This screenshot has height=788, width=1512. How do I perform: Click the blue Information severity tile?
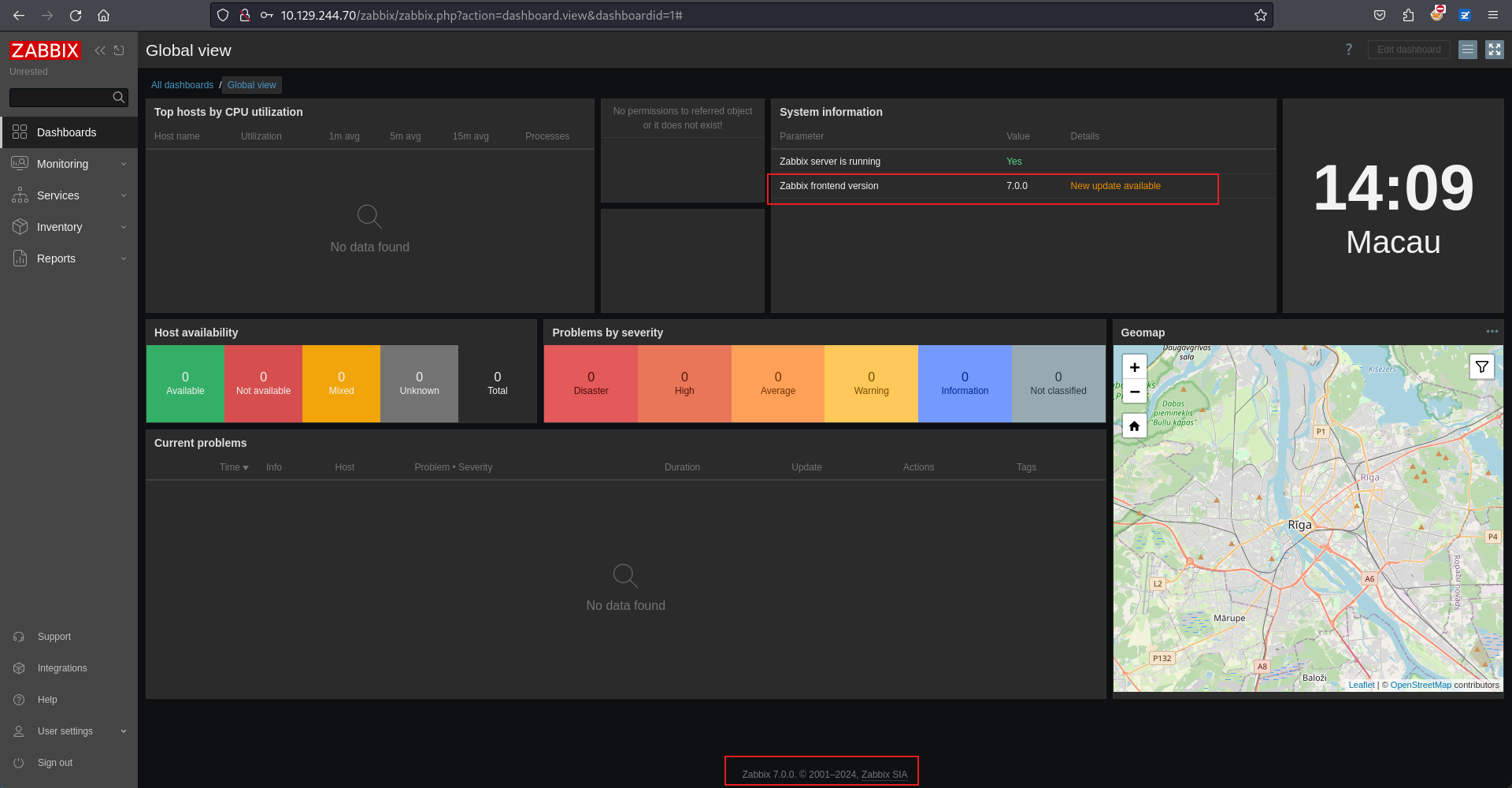[x=965, y=384]
